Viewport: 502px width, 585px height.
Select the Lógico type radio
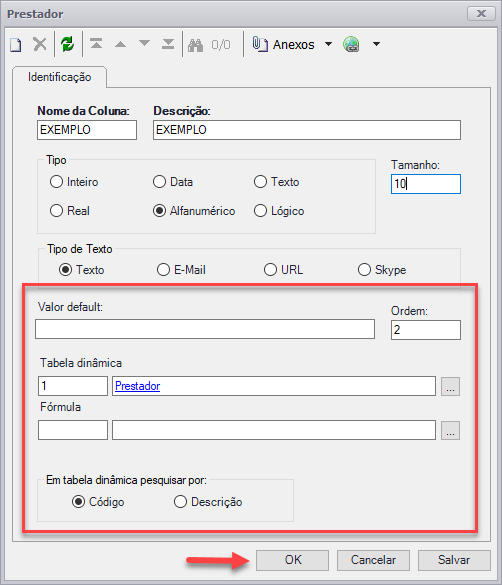(260, 211)
